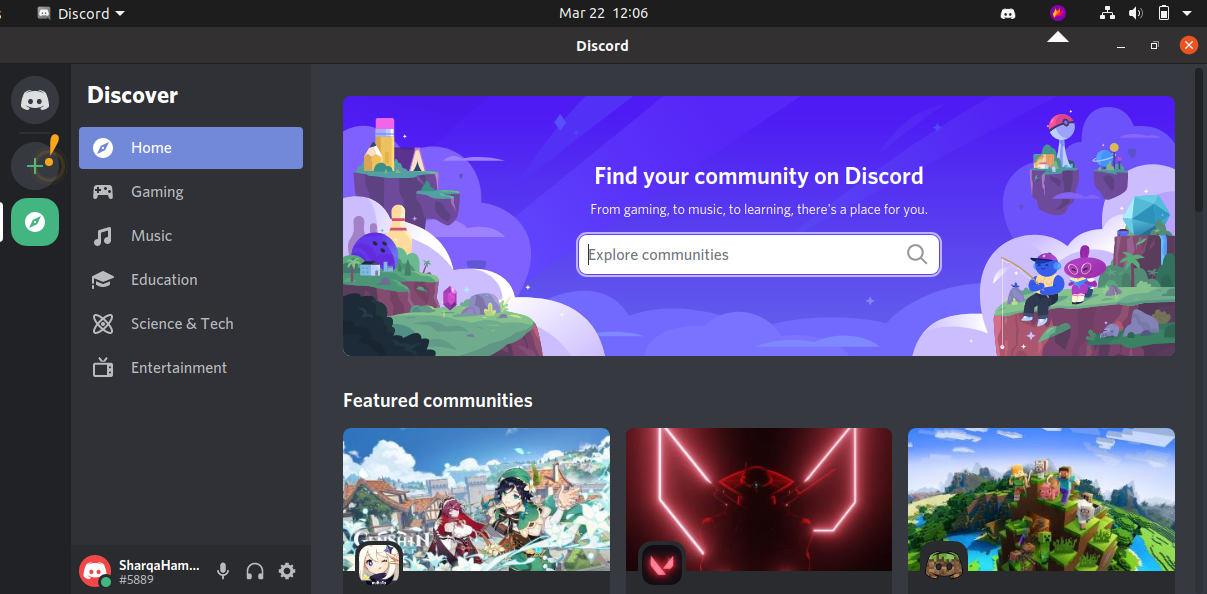
Task: Select the Music category
Action: pyautogui.click(x=191, y=236)
